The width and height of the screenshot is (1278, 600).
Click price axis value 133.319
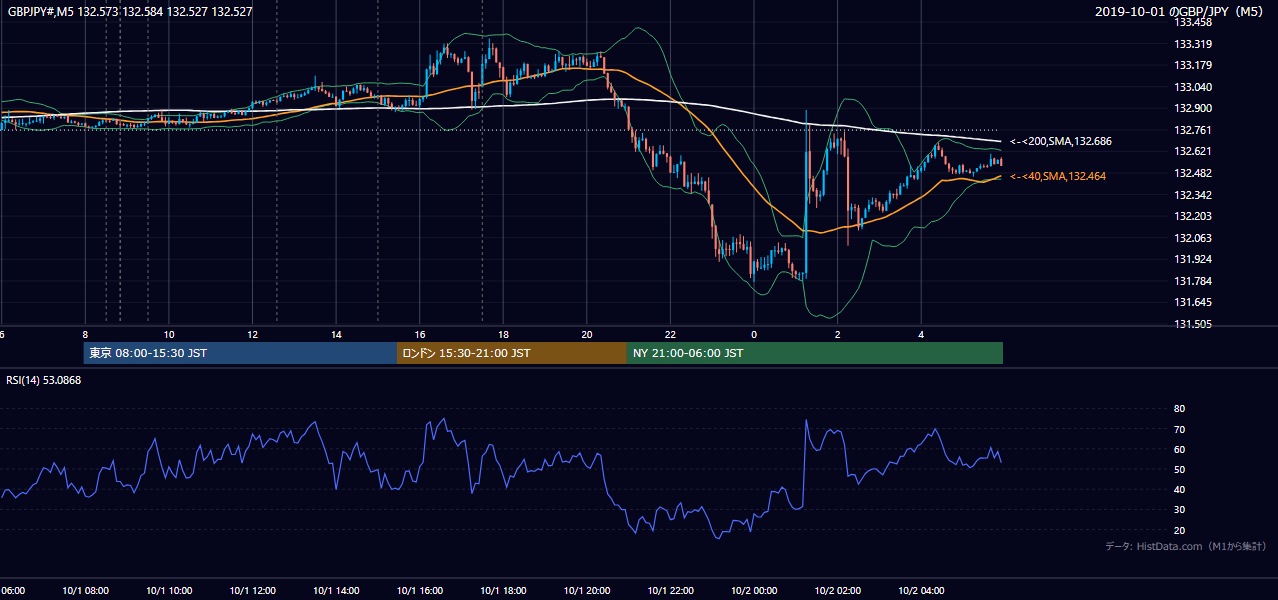[x=1193, y=44]
